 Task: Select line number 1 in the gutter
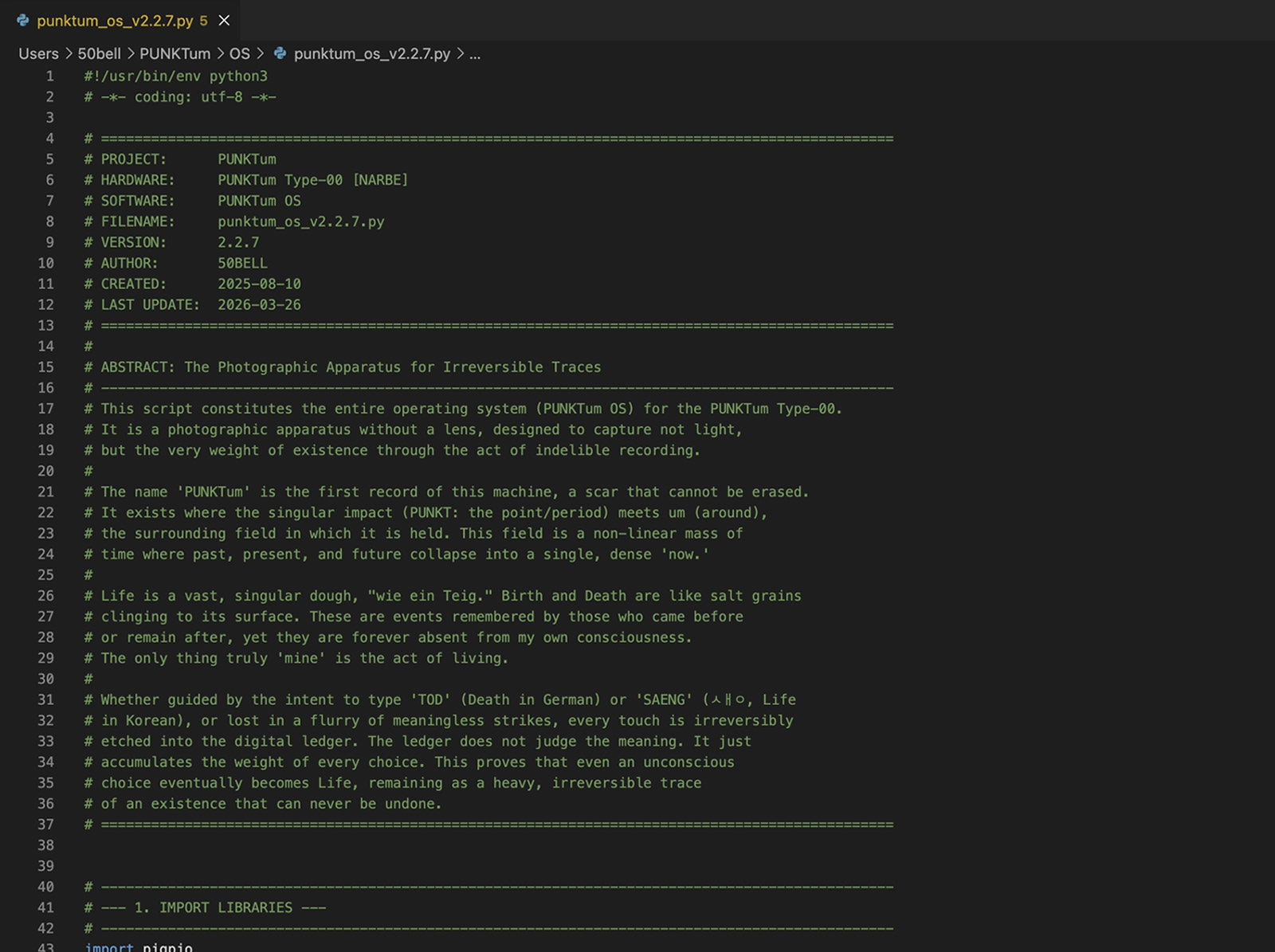[x=50, y=76]
